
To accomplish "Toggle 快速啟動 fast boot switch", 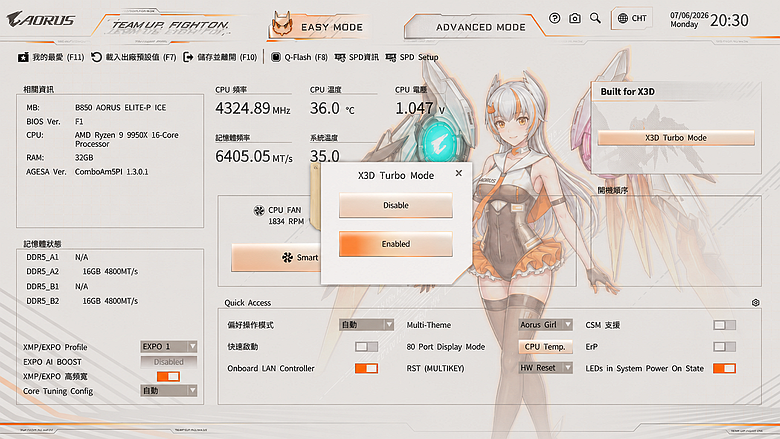I will (366, 347).
